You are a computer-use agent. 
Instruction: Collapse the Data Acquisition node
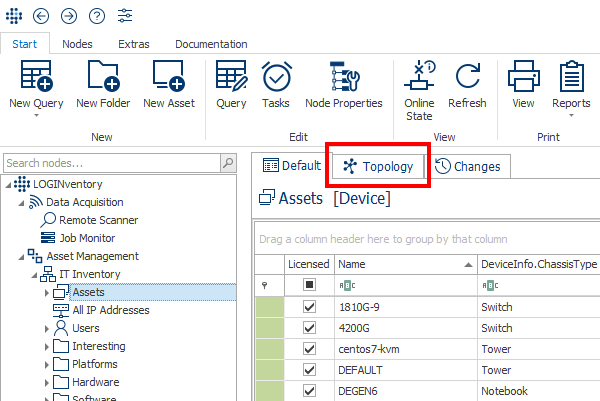tap(21, 203)
